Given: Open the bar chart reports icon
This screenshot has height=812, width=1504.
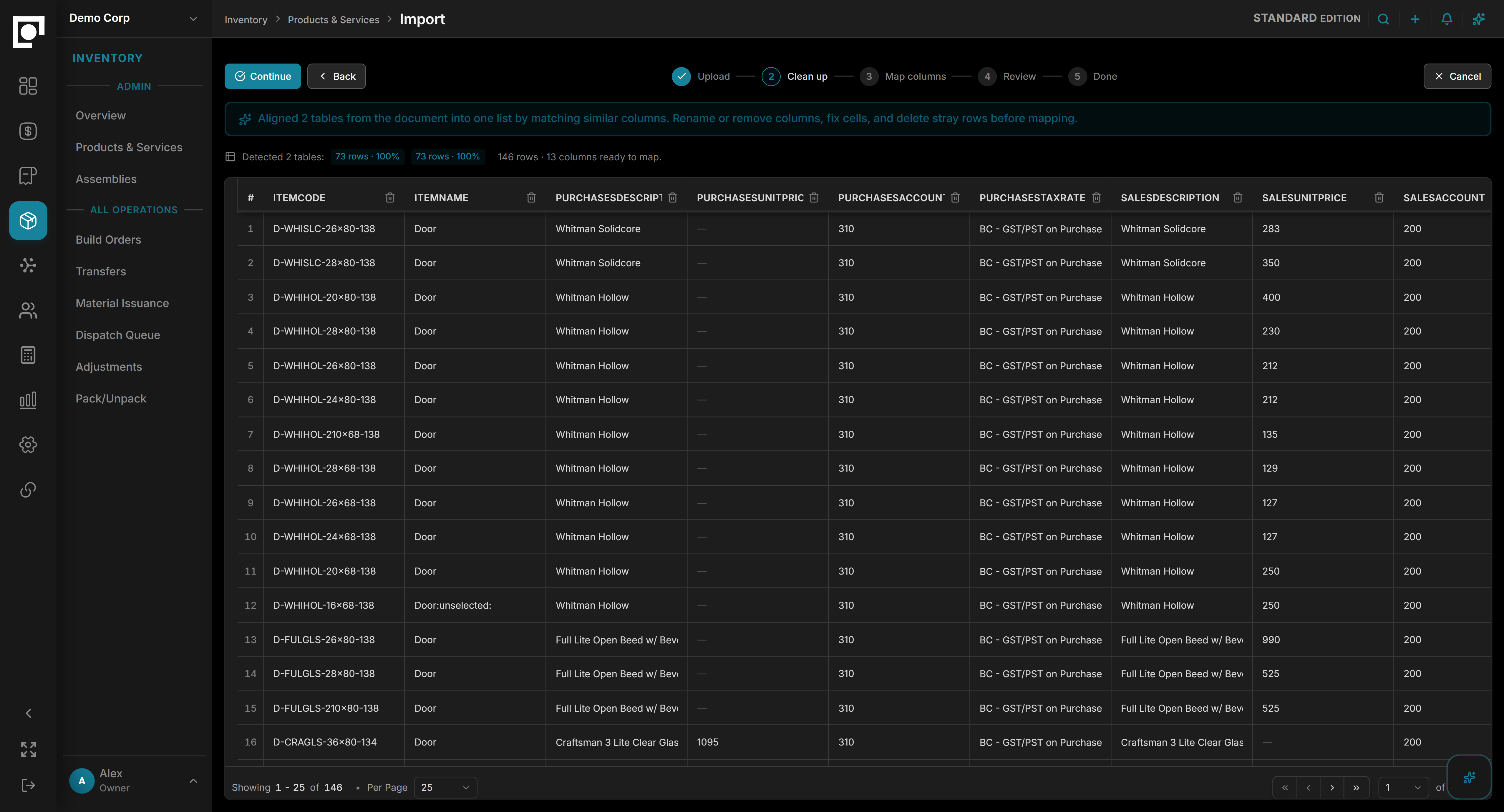Looking at the screenshot, I should click(x=28, y=400).
